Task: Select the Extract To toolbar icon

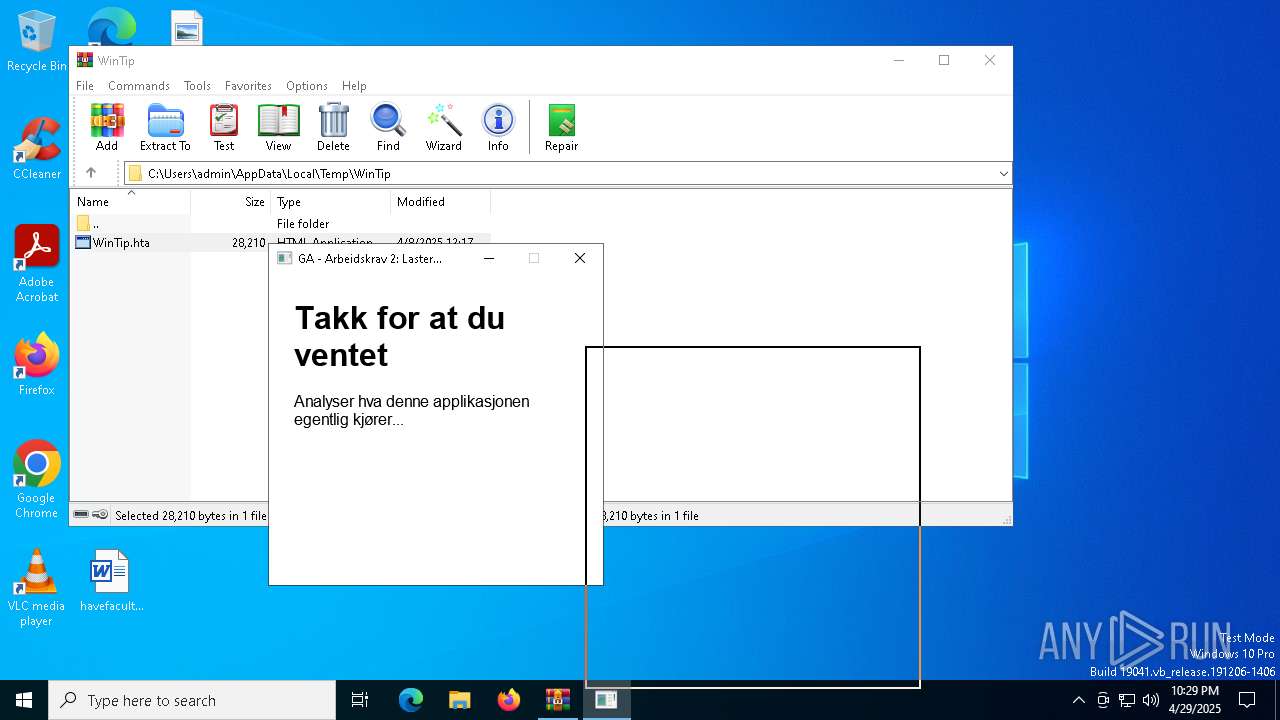Action: pyautogui.click(x=165, y=128)
